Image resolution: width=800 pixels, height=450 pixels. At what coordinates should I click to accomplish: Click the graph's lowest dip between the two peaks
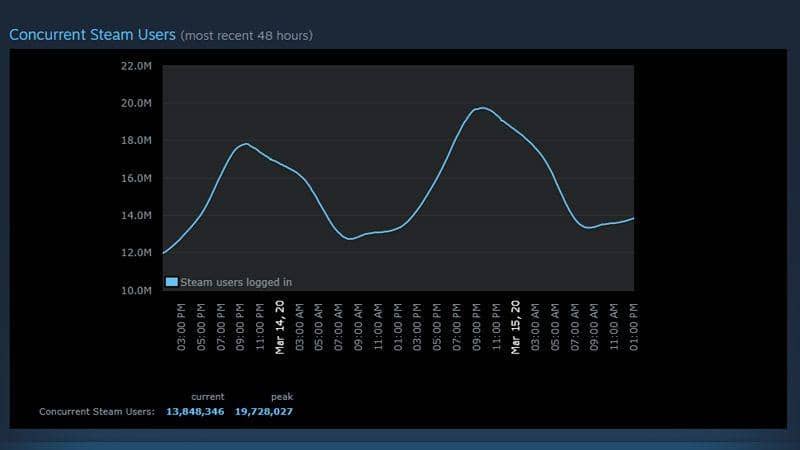pos(350,238)
